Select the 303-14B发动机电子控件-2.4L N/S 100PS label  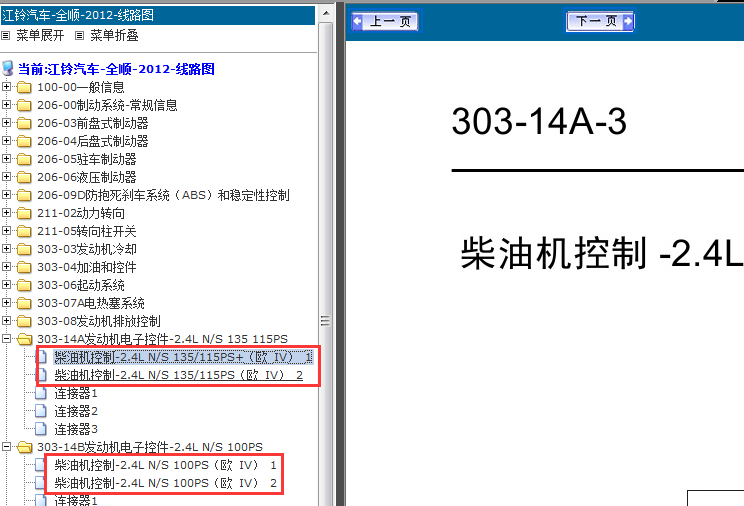(x=150, y=447)
